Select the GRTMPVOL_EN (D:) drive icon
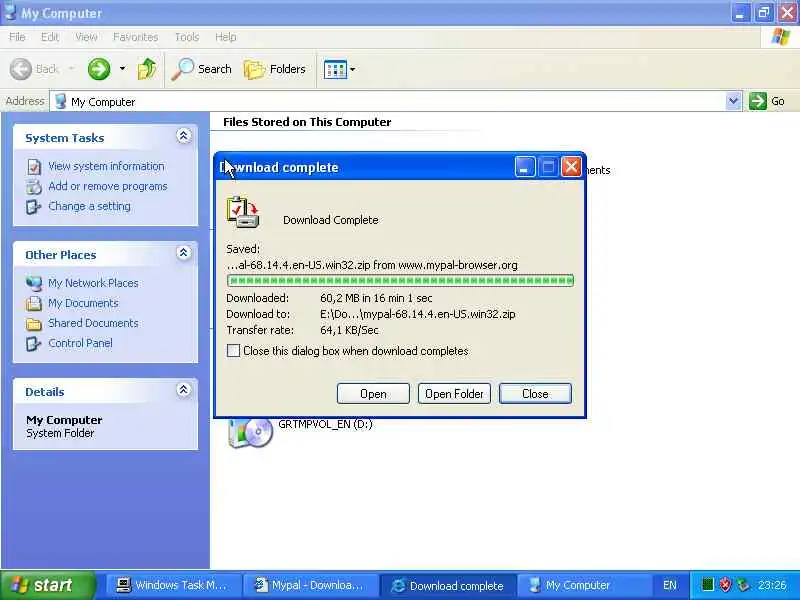 pyautogui.click(x=250, y=433)
